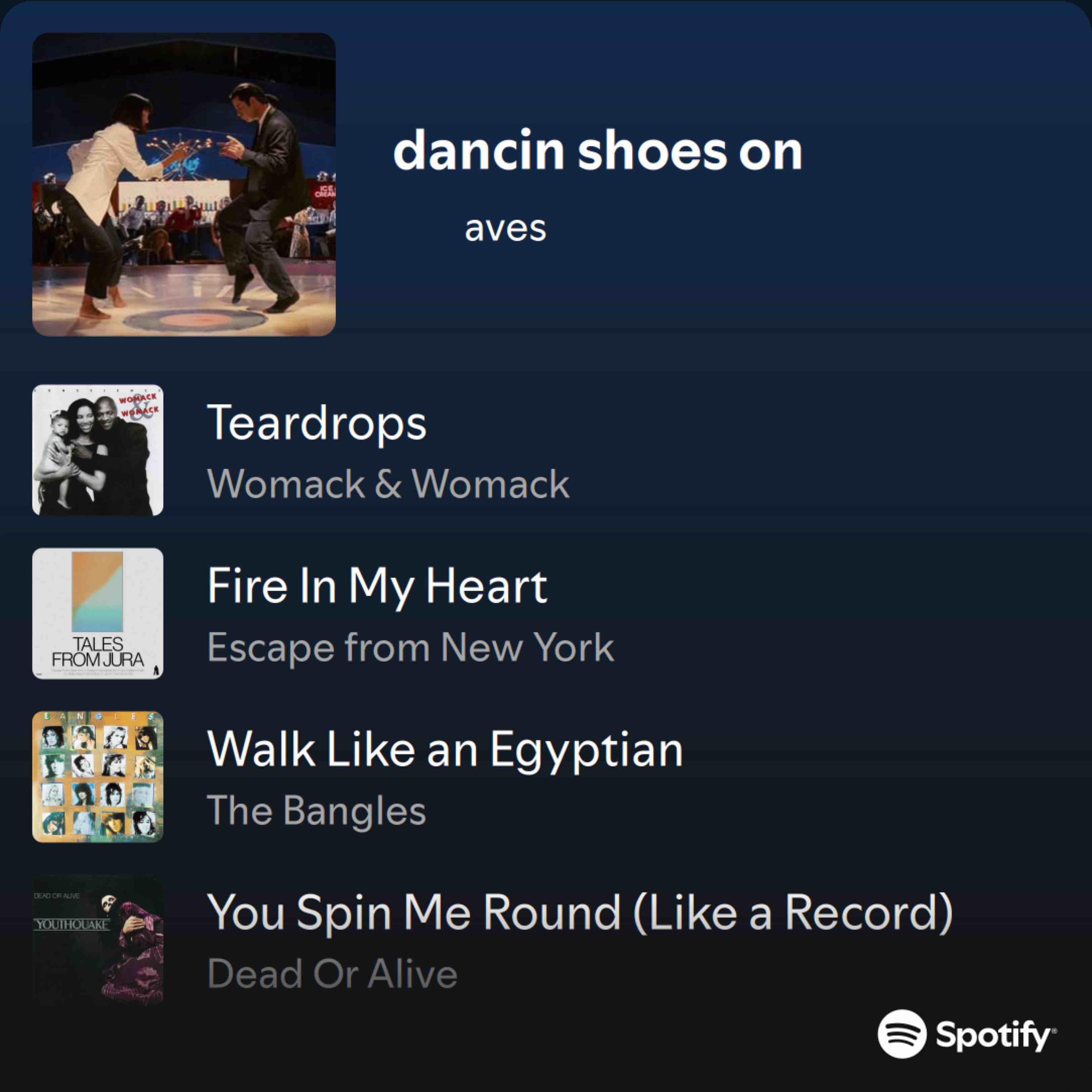Open artist The Bangles
The image size is (1092, 1092).
[317, 811]
